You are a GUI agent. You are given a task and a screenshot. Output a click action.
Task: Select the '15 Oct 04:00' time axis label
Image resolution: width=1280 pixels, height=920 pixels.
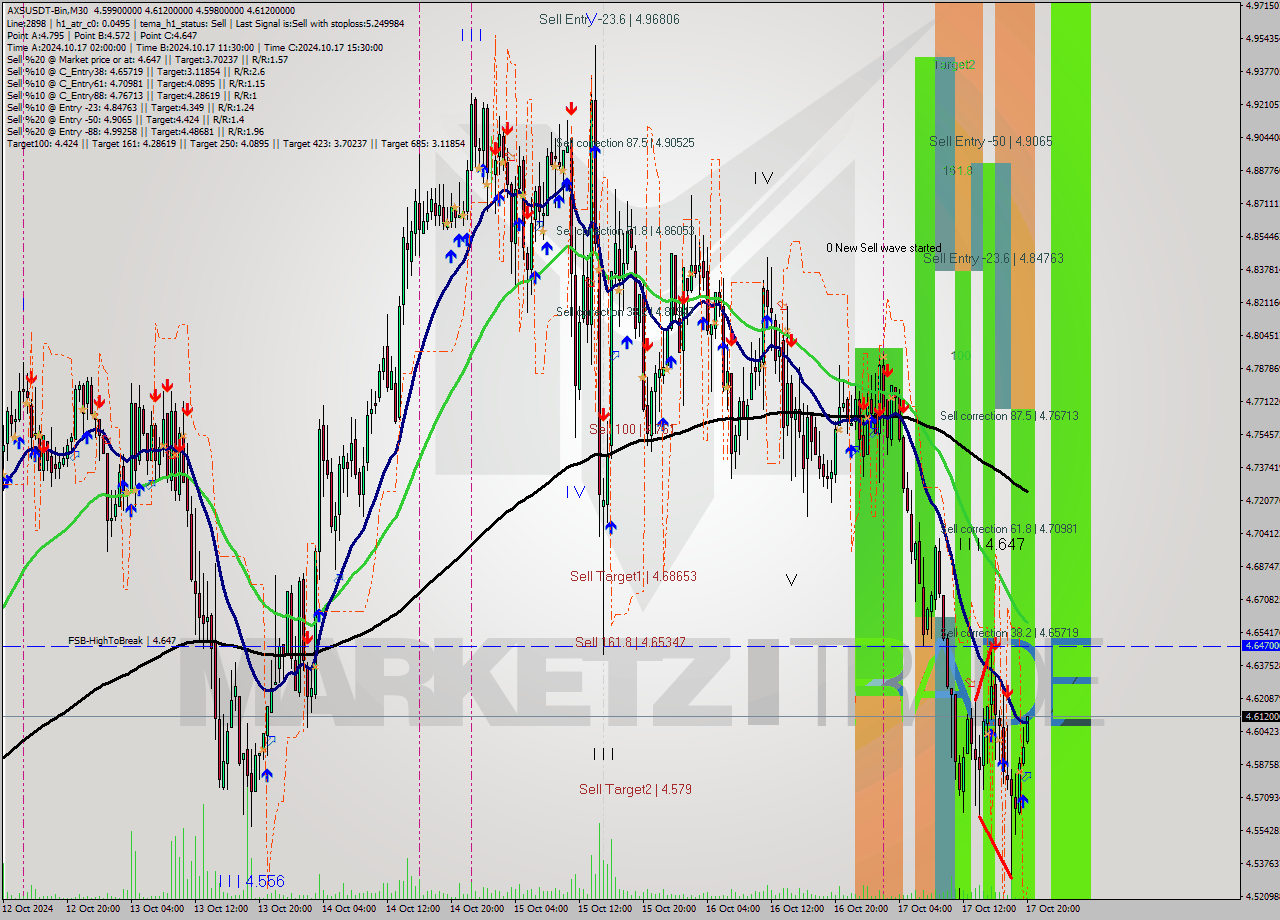pyautogui.click(x=542, y=909)
